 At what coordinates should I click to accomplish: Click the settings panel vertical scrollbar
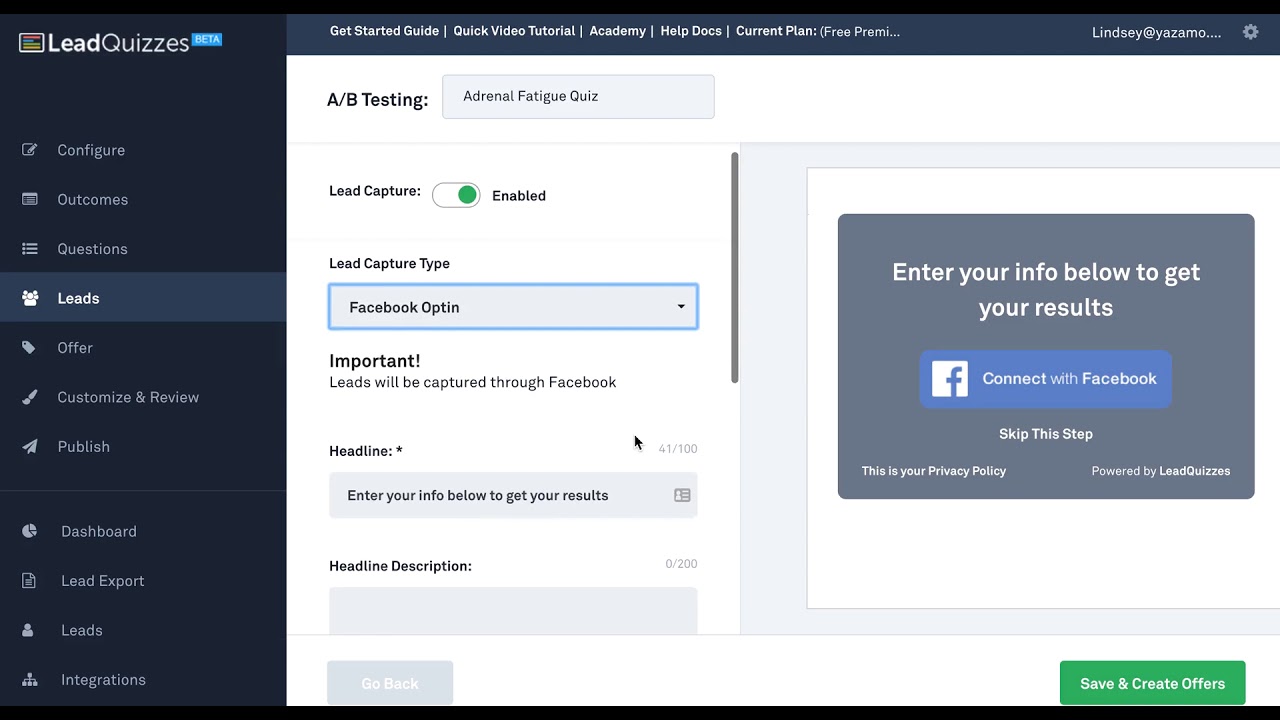pos(735,268)
